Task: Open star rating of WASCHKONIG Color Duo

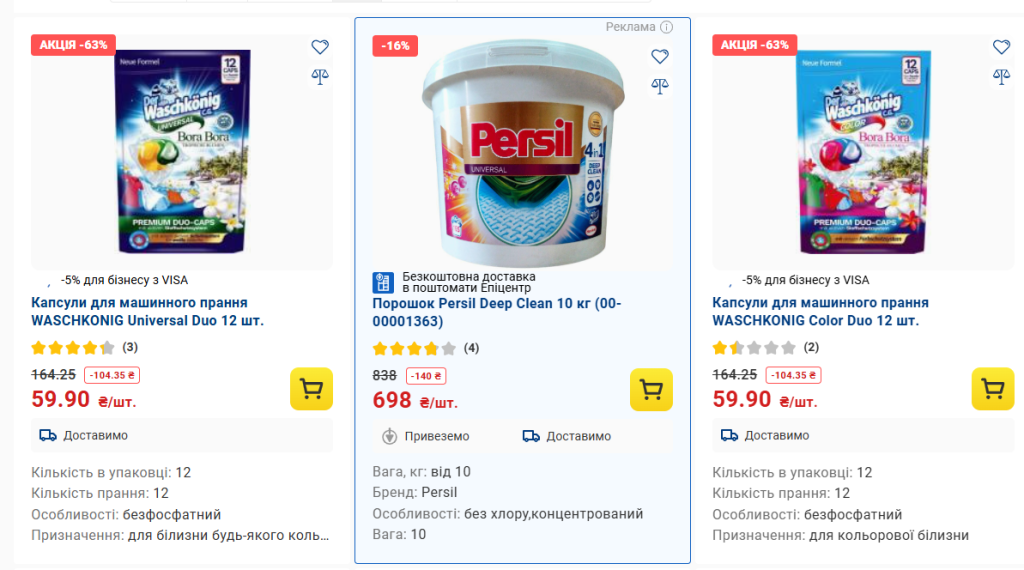Action: [x=754, y=348]
